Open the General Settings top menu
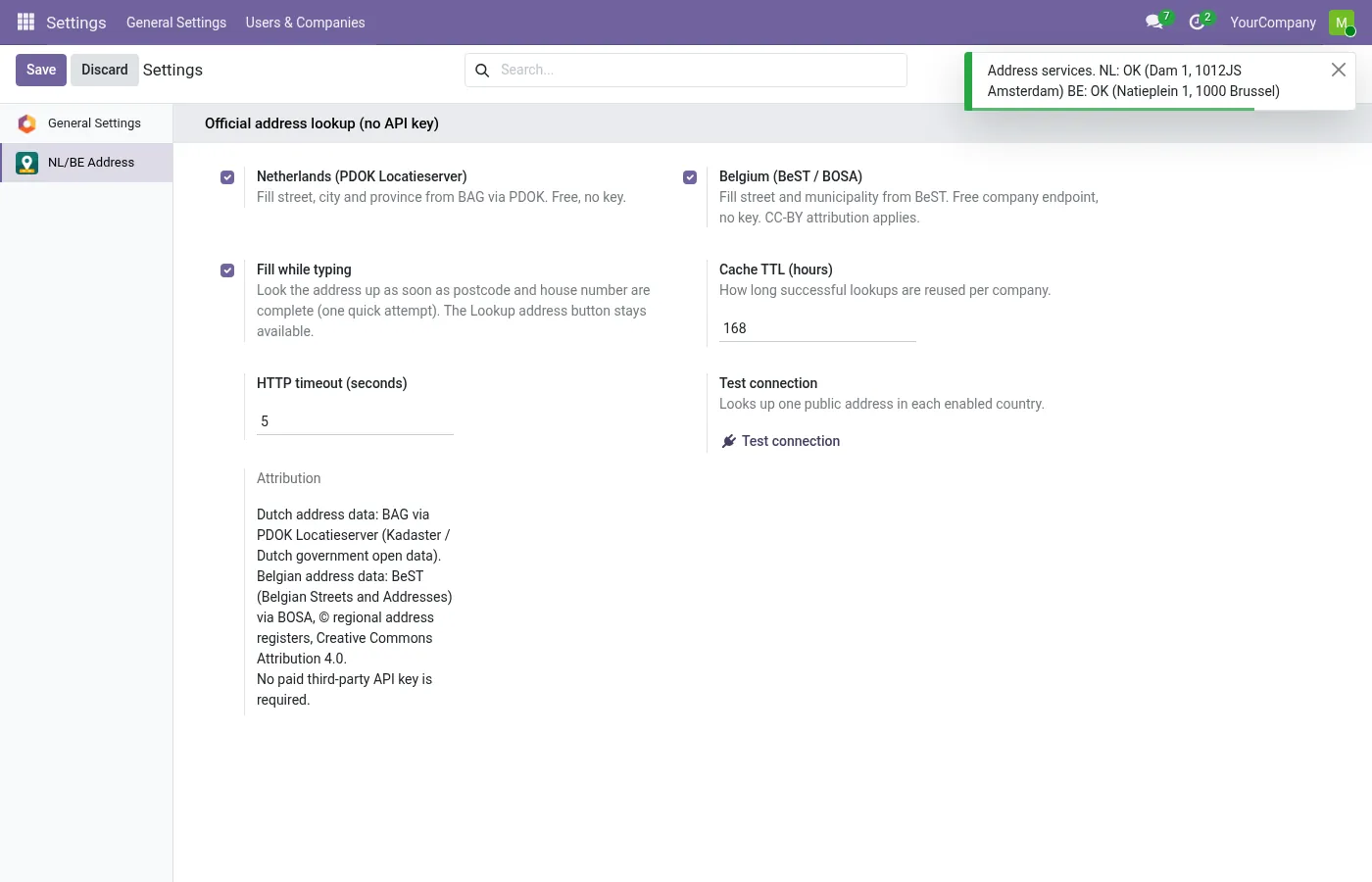Viewport: 1372px width, 882px height. (x=176, y=23)
